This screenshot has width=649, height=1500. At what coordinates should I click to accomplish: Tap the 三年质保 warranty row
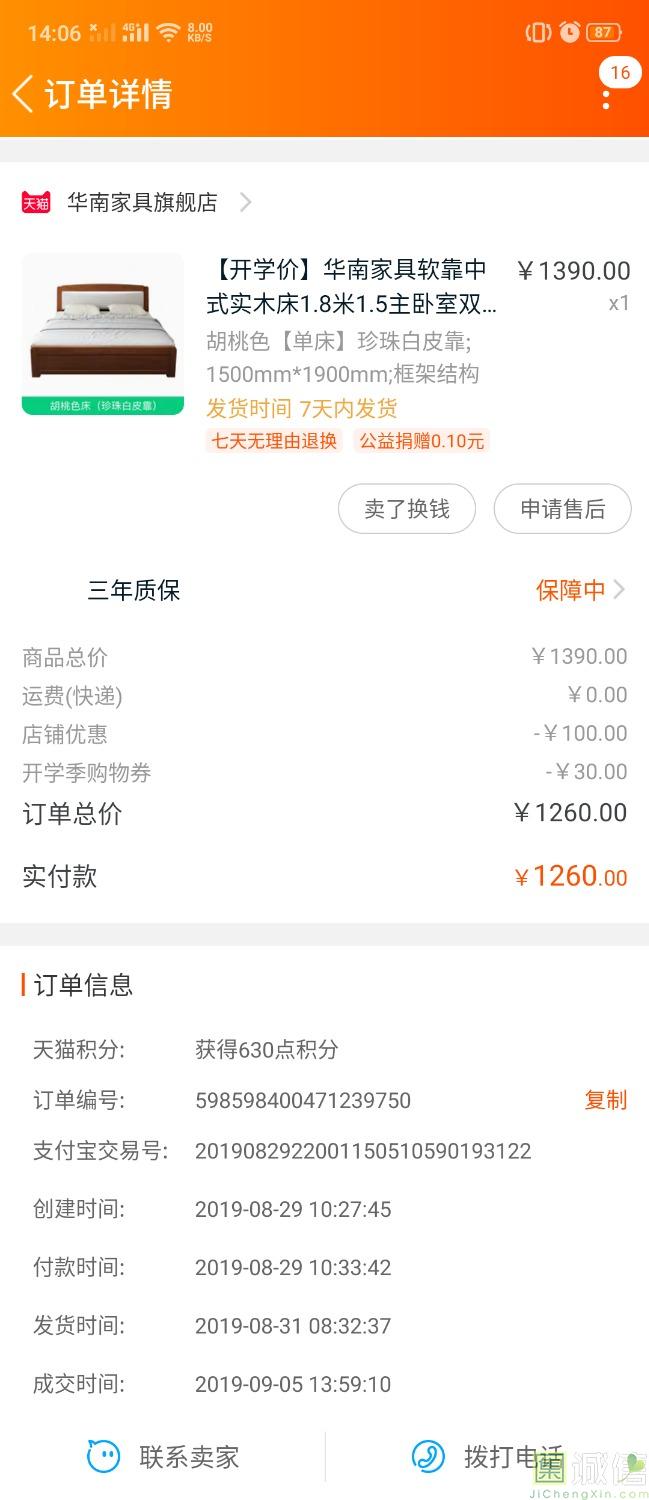tap(134, 590)
